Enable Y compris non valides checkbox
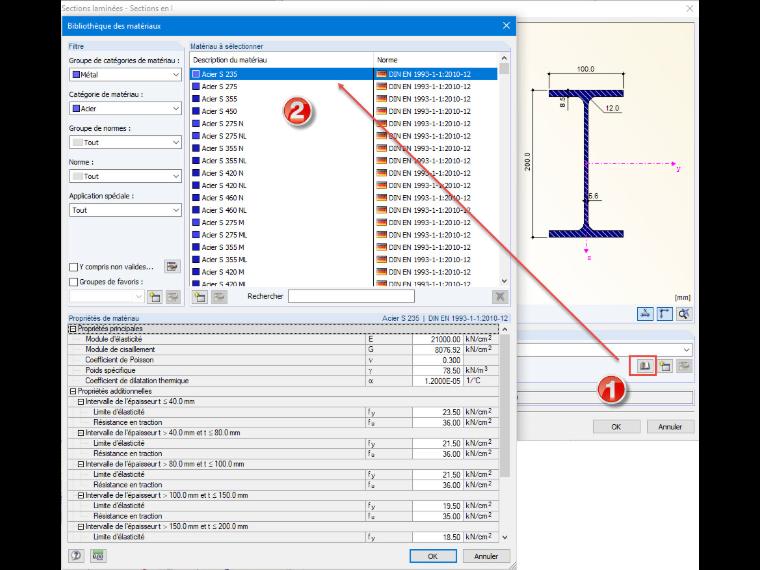 74,267
